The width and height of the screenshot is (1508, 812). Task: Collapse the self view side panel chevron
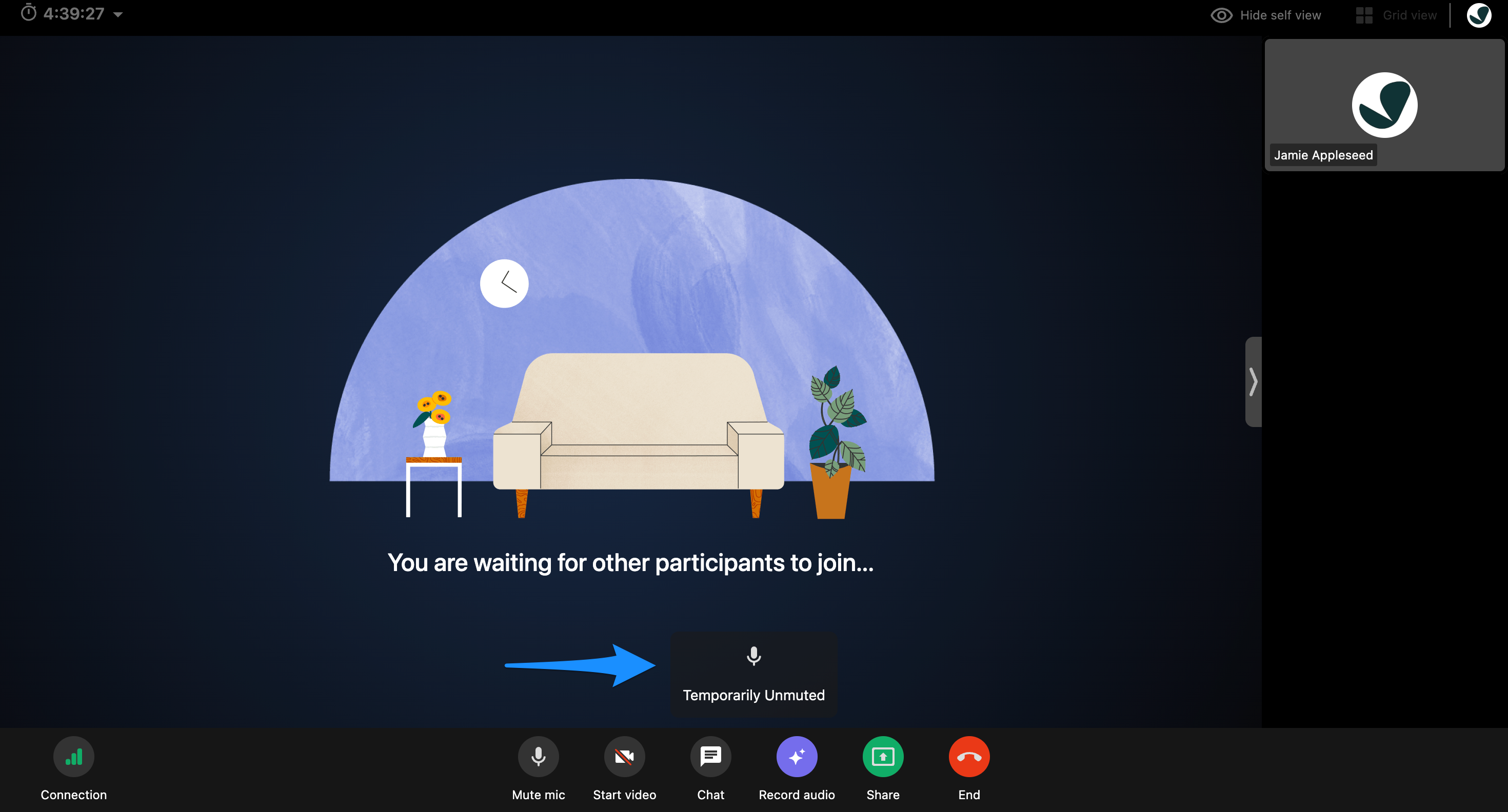[x=1253, y=381]
